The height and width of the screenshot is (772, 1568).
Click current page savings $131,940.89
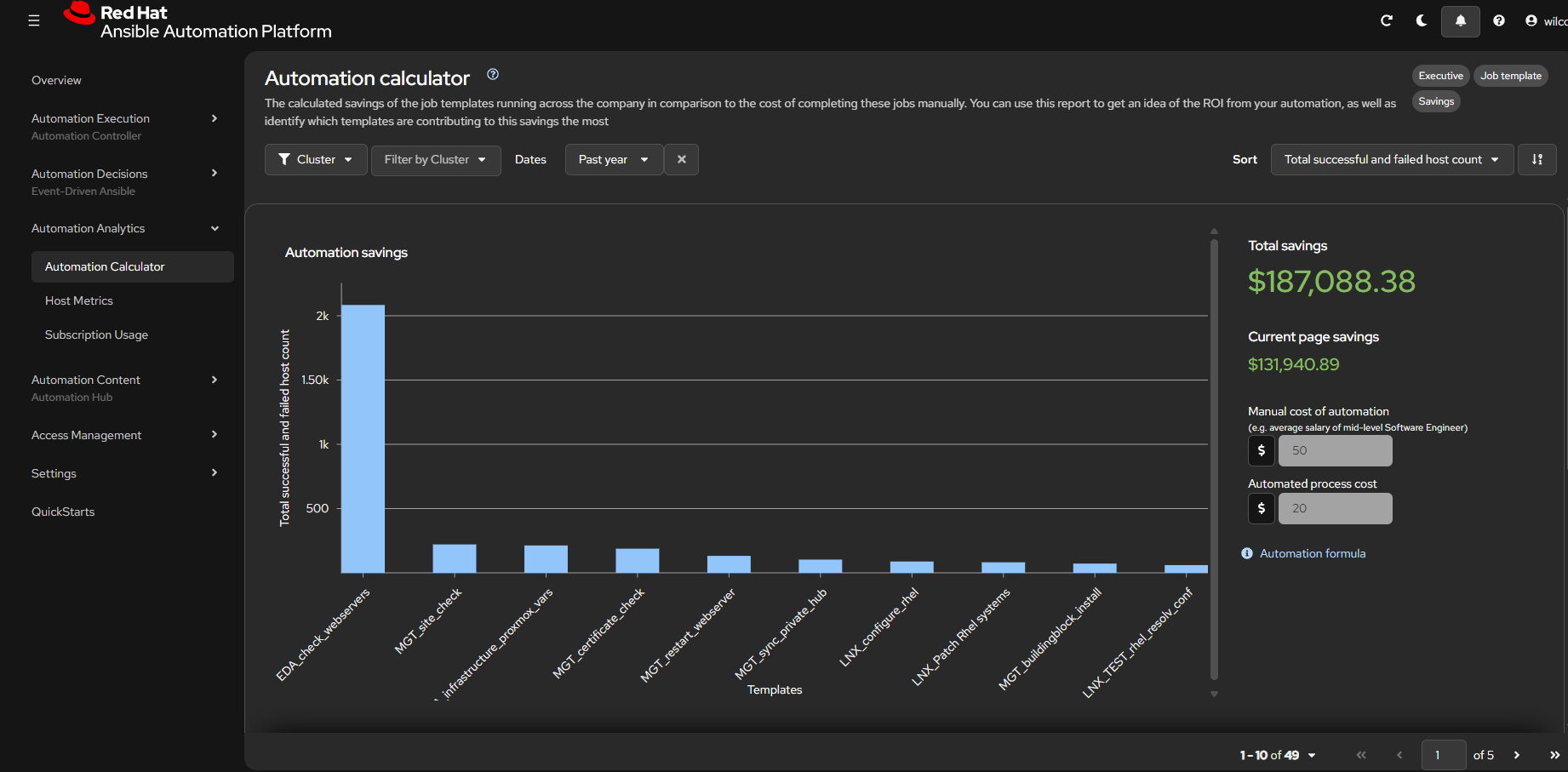pos(1293,364)
